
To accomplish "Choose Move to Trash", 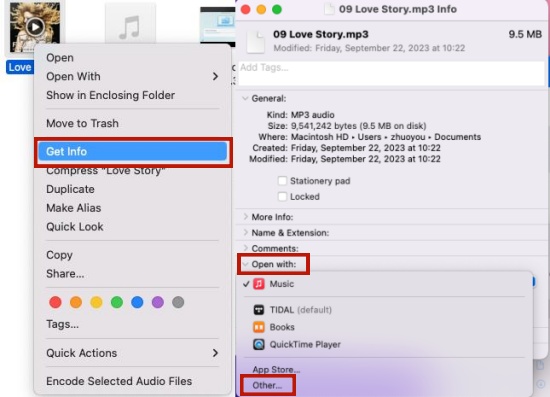I will [x=82, y=123].
